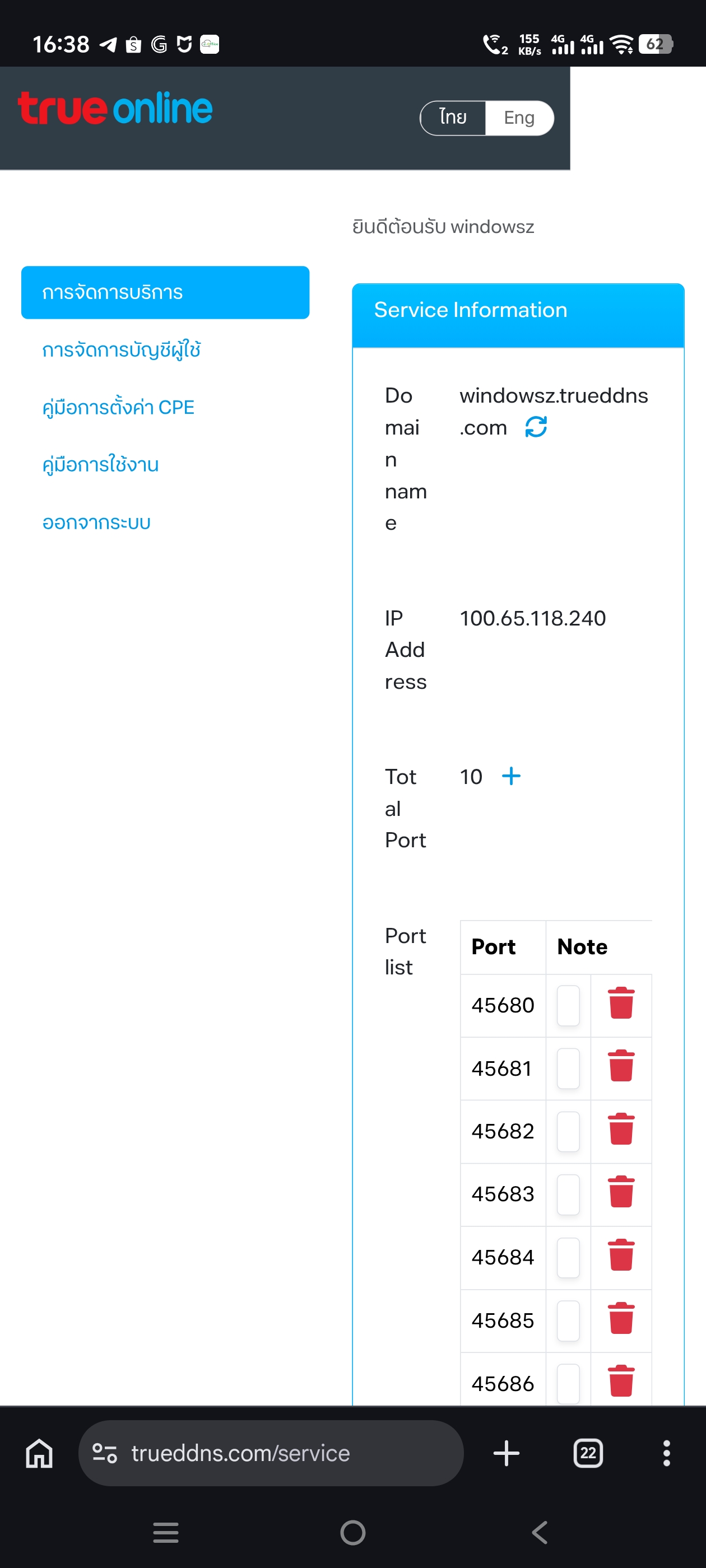This screenshot has width=706, height=1568.
Task: Add a new port with plus icon
Action: point(511,776)
